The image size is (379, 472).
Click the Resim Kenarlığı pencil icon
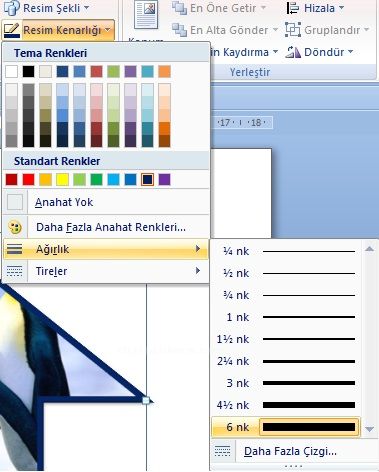tap(11, 30)
